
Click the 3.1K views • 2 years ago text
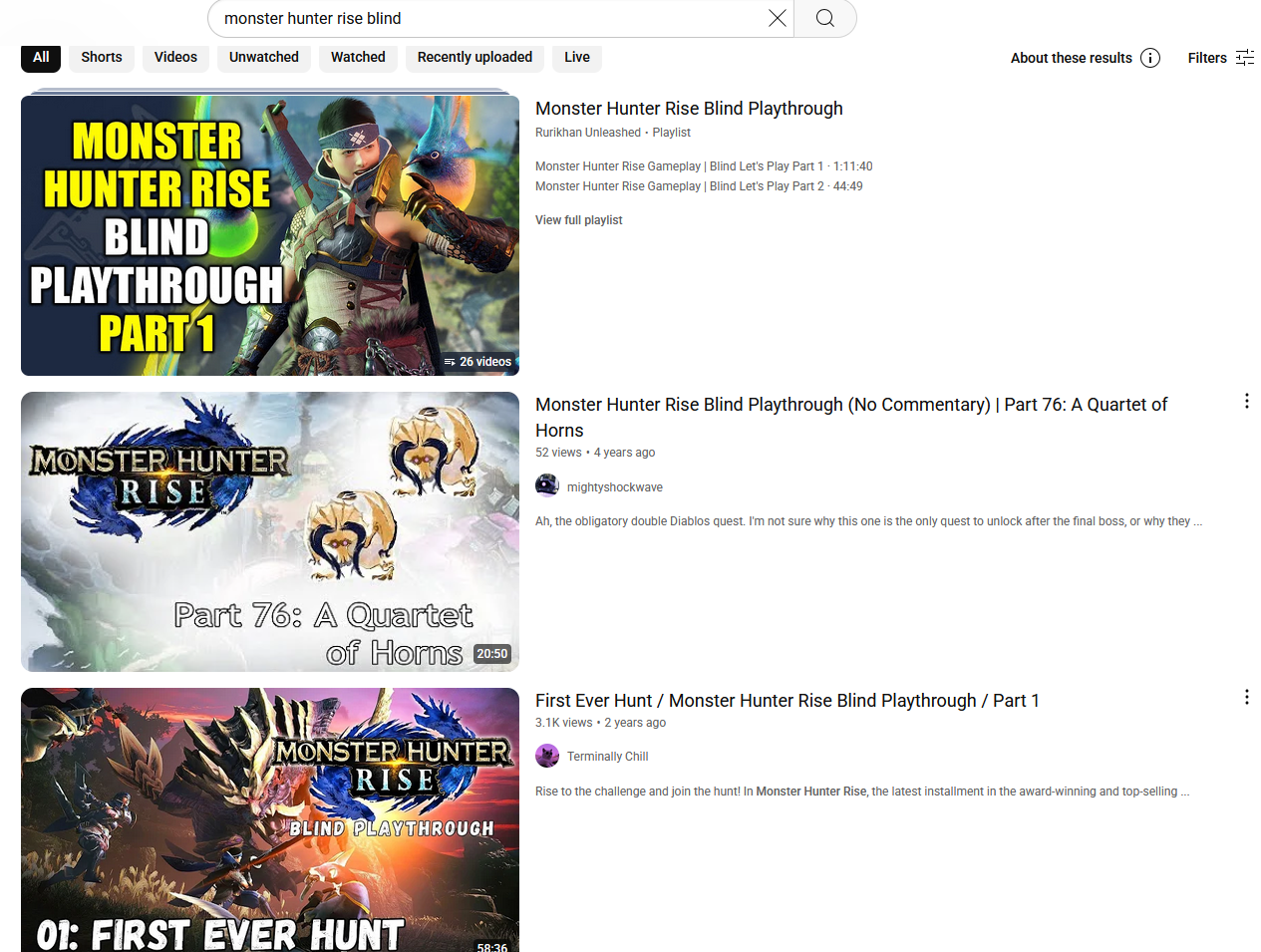click(600, 723)
